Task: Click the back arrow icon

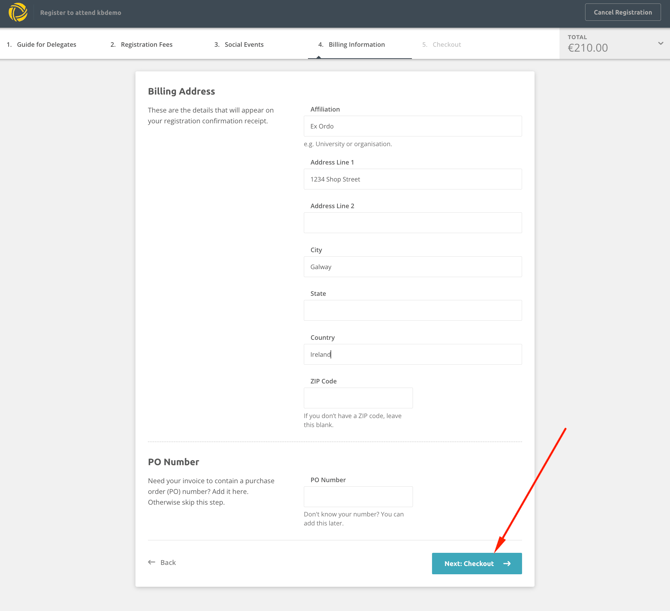Action: click(152, 562)
